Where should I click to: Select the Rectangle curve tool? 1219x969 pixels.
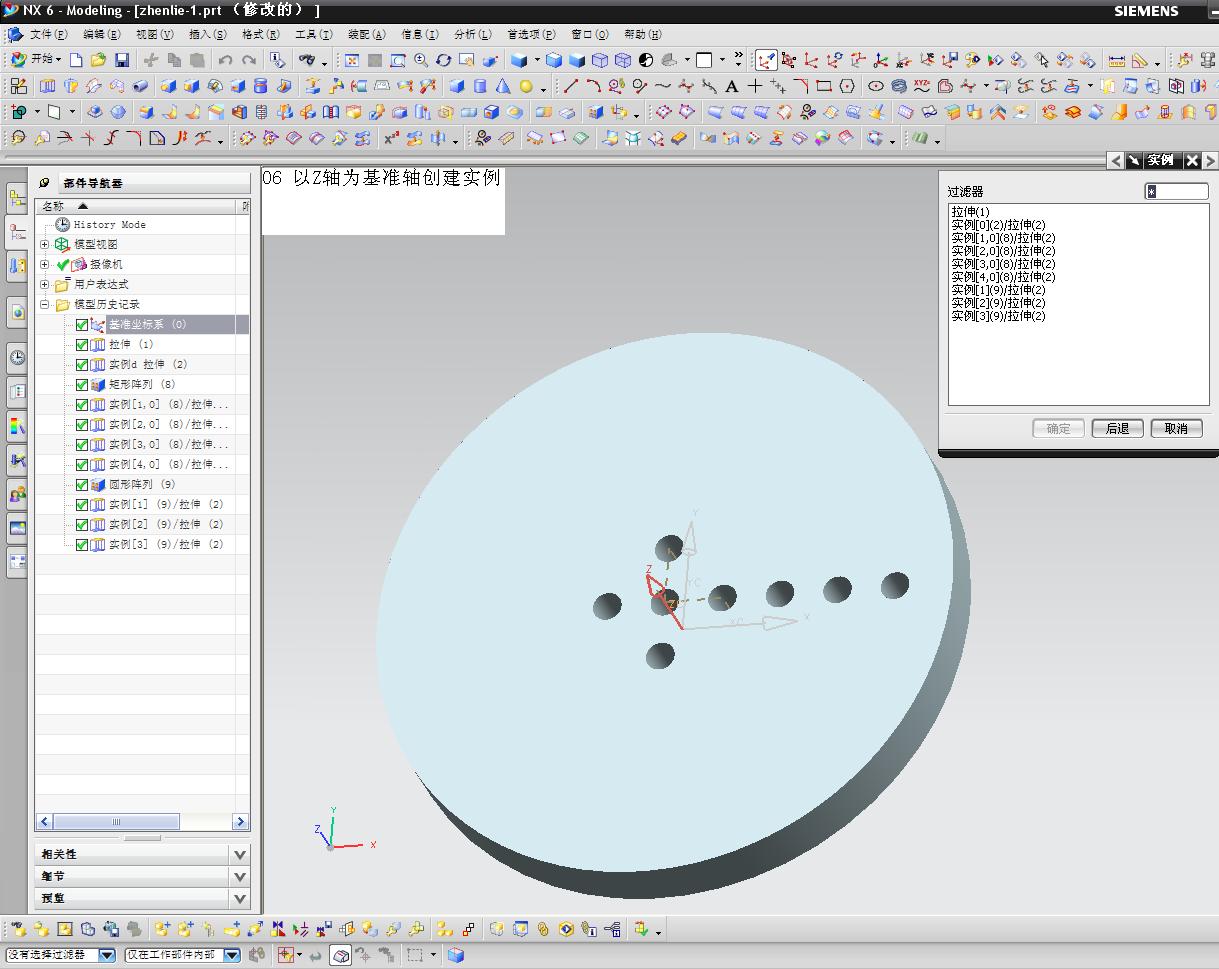824,86
